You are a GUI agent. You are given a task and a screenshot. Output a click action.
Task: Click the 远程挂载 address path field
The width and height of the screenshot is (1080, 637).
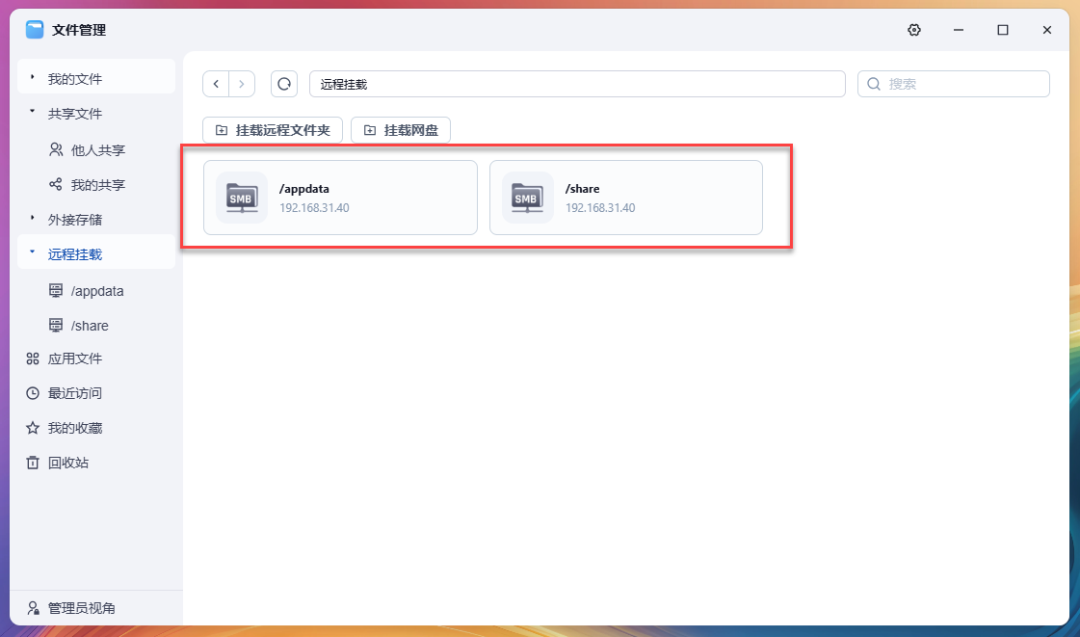577,84
